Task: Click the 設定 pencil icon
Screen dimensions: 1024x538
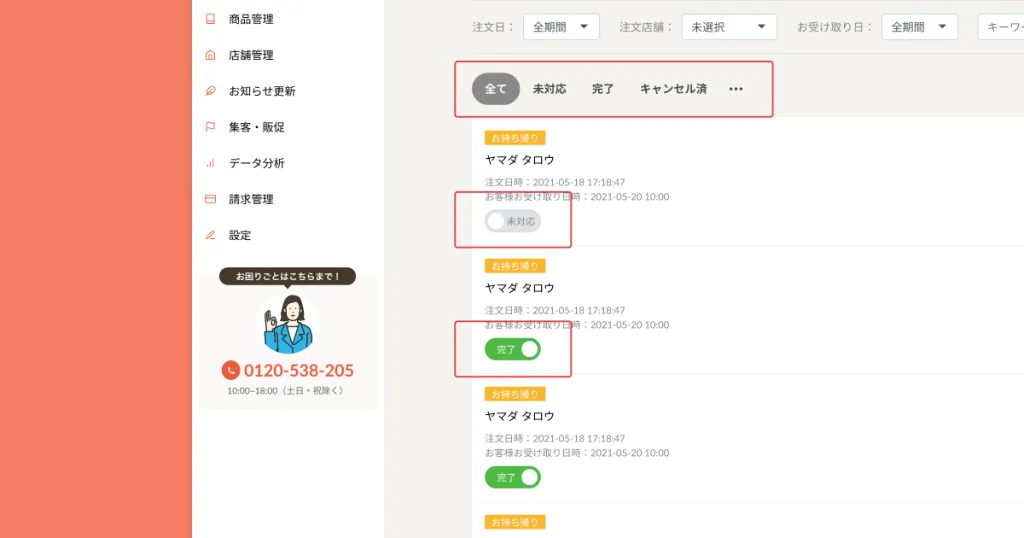Action: point(210,235)
